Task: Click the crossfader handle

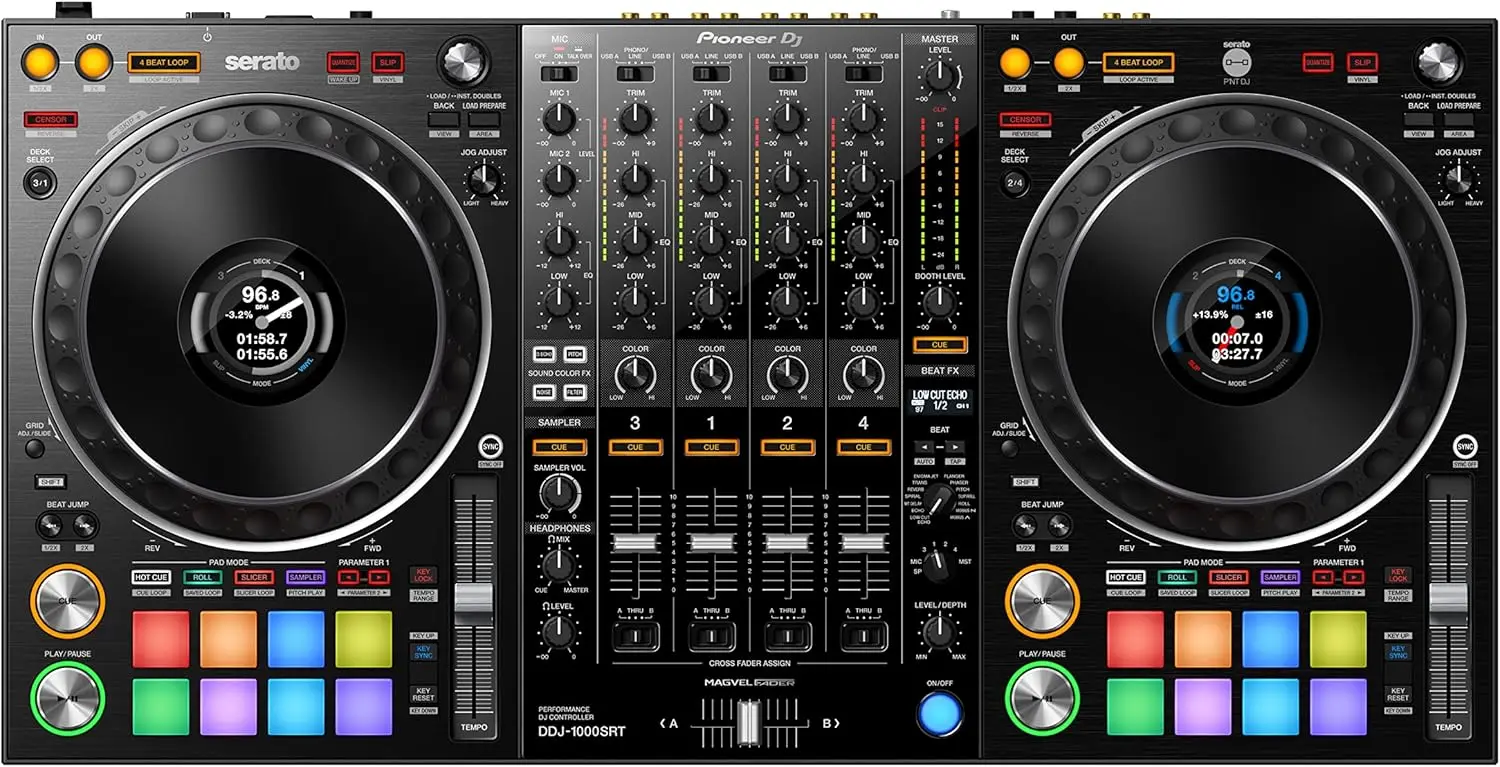Action: click(x=747, y=722)
